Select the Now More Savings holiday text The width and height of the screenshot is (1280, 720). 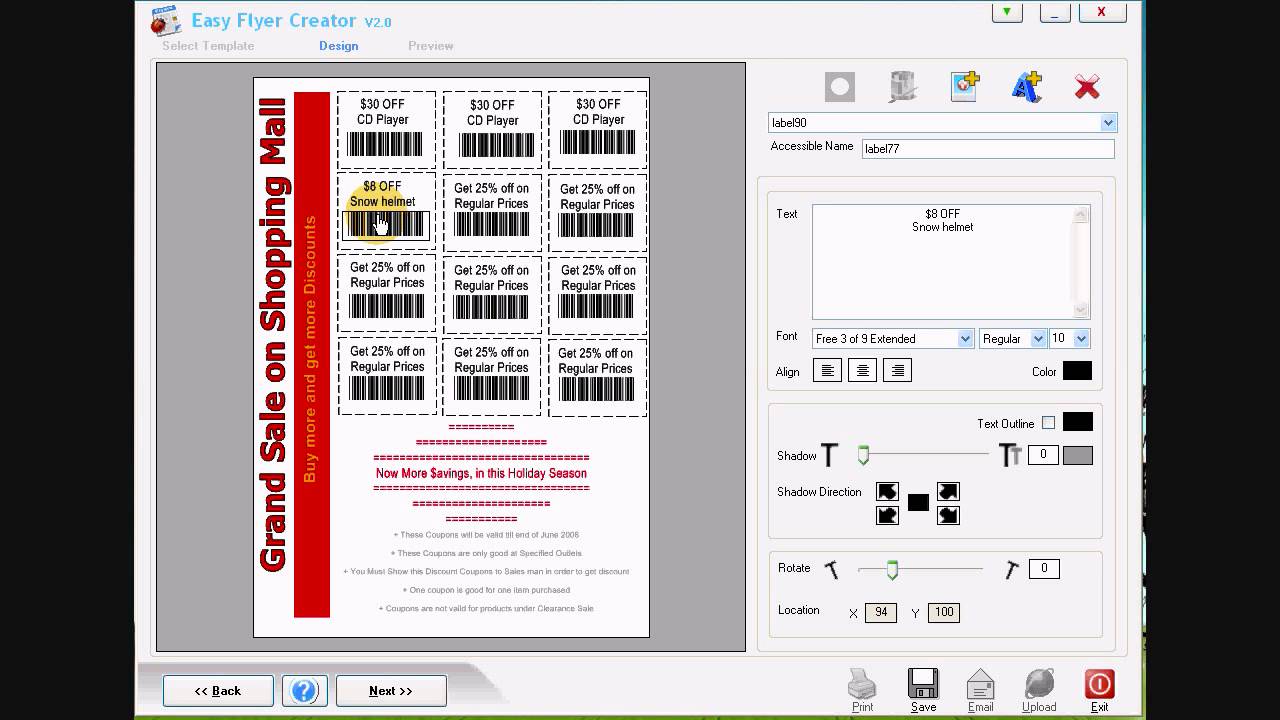[x=481, y=473]
